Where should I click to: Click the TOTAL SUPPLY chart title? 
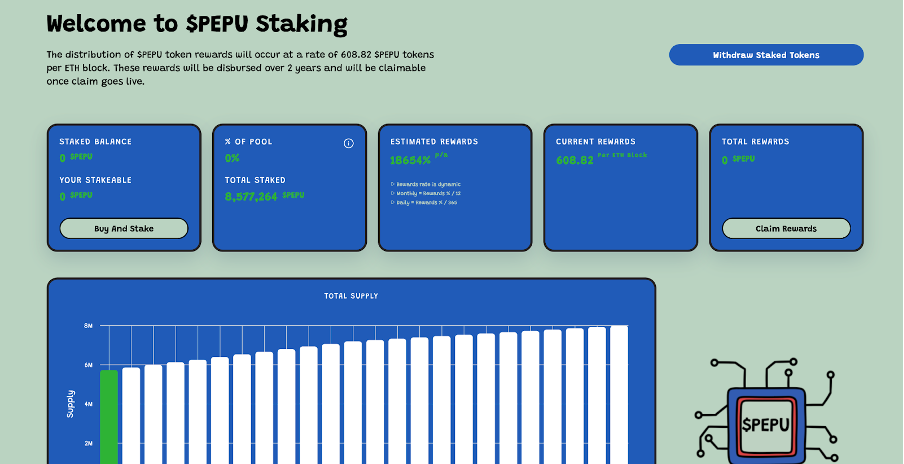click(x=351, y=296)
